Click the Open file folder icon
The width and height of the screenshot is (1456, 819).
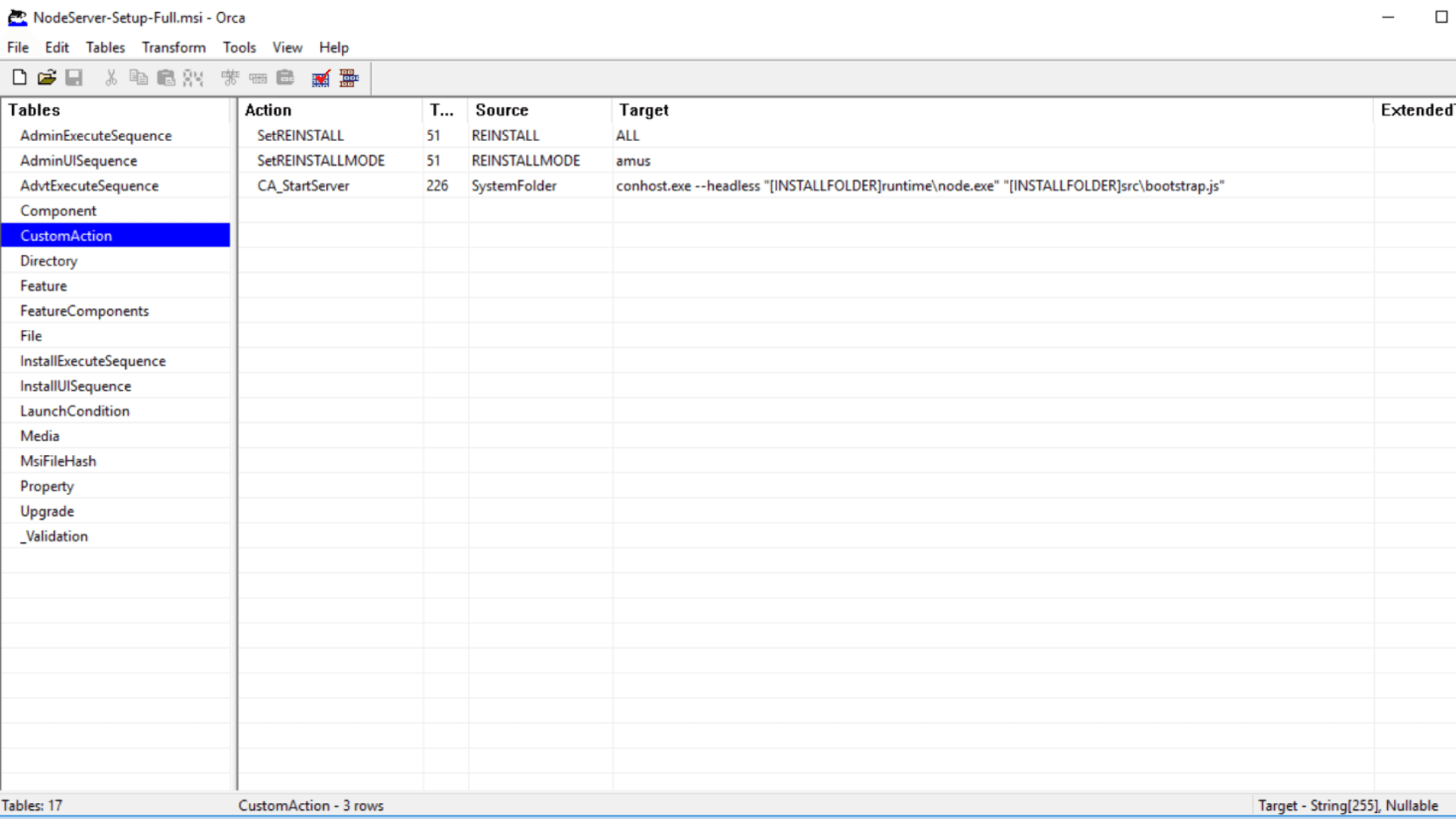pyautogui.click(x=47, y=77)
